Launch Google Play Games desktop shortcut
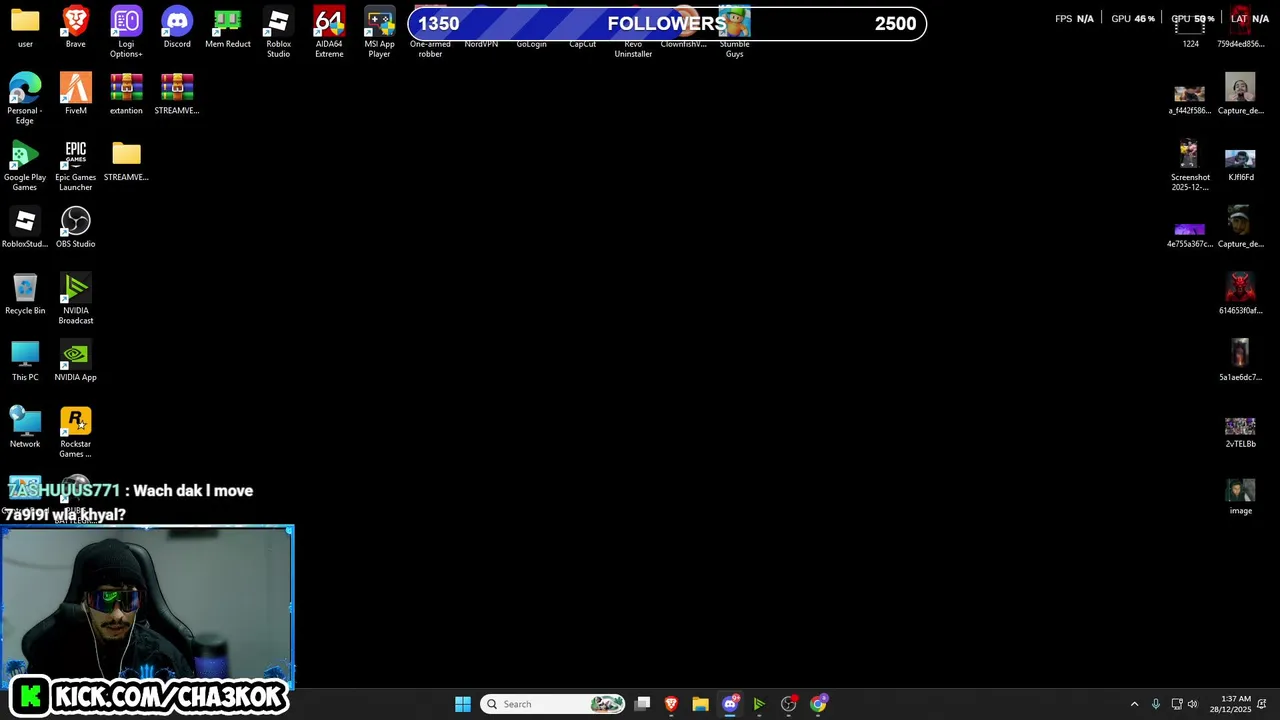This screenshot has height=720, width=1280. pyautogui.click(x=25, y=165)
